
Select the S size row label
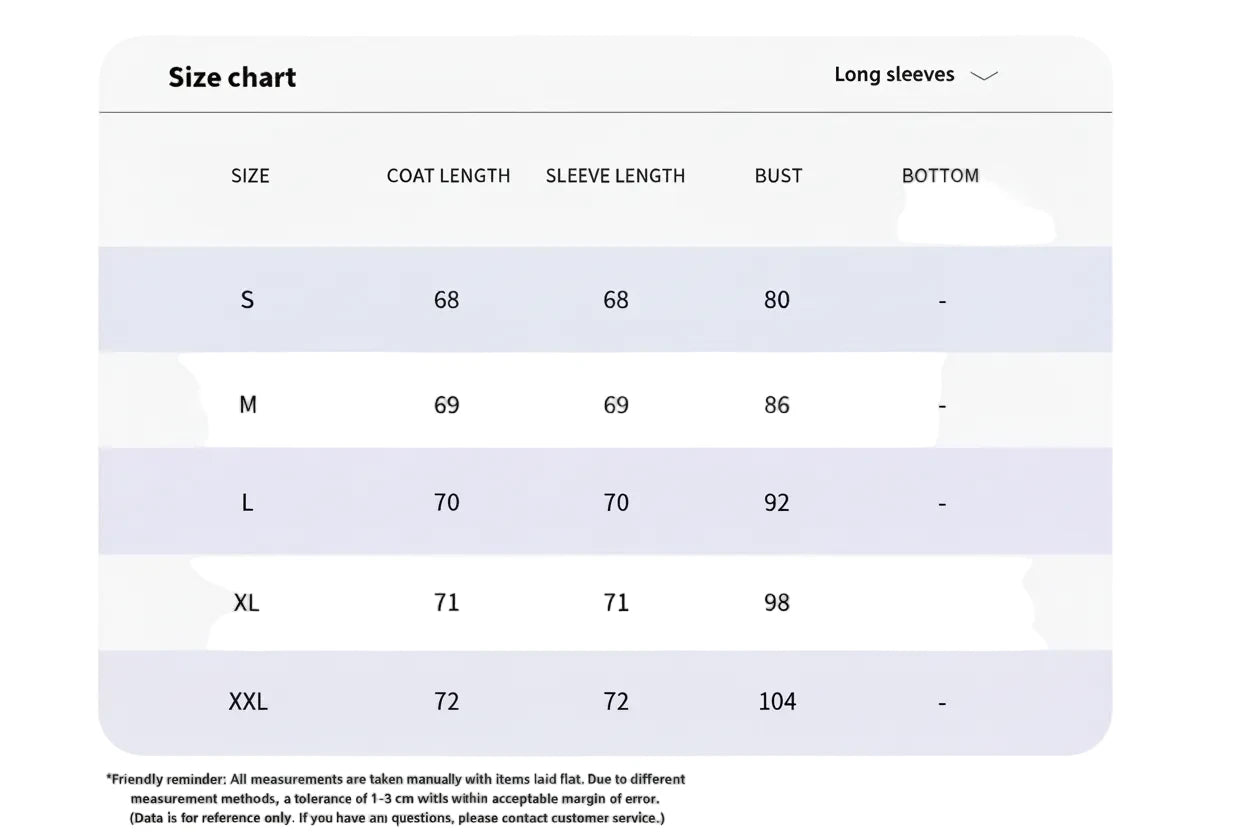tap(247, 300)
